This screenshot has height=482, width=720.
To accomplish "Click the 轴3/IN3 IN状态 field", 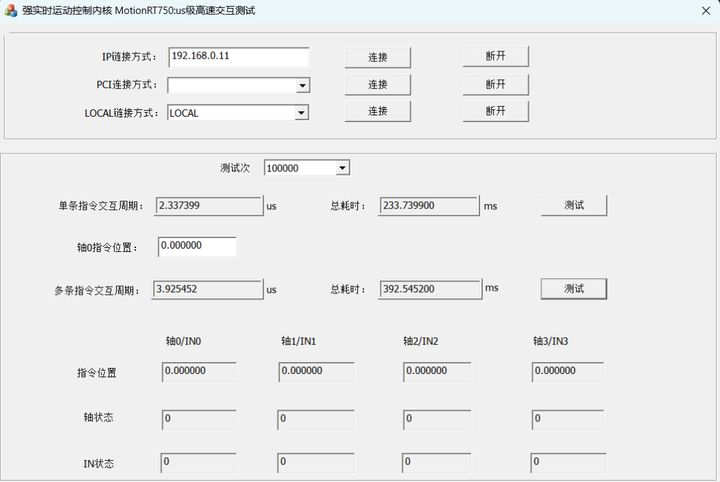I will (567, 462).
